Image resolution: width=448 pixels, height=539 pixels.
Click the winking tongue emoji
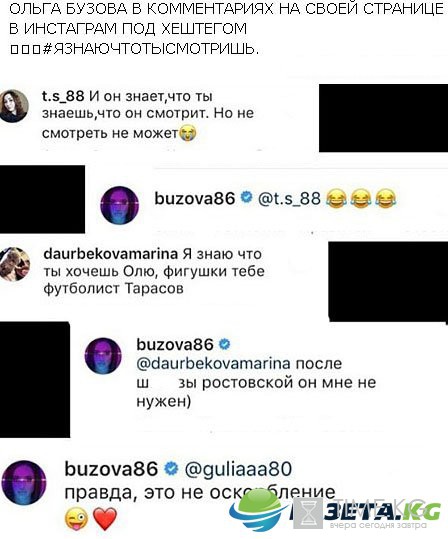point(76,519)
